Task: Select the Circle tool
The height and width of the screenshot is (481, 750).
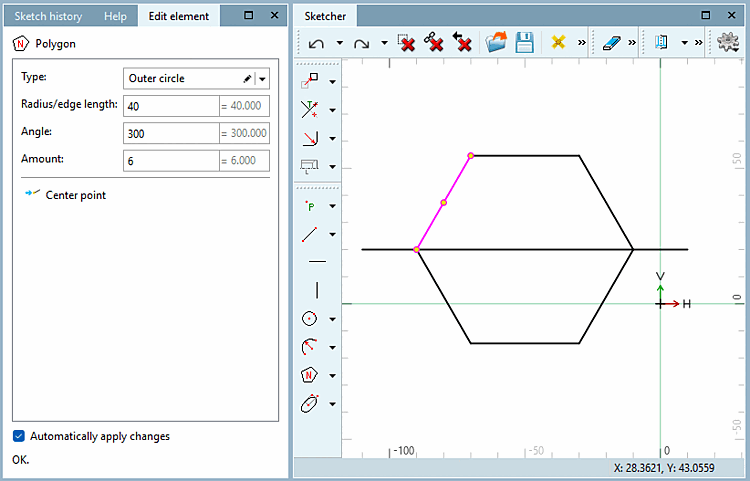Action: point(309,318)
